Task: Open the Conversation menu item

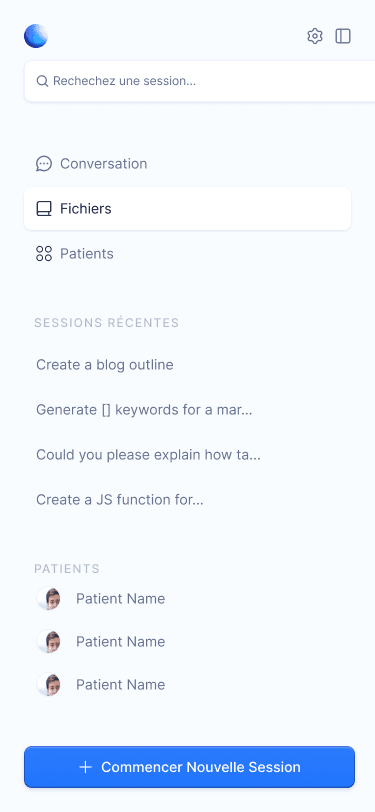Action: pos(188,164)
